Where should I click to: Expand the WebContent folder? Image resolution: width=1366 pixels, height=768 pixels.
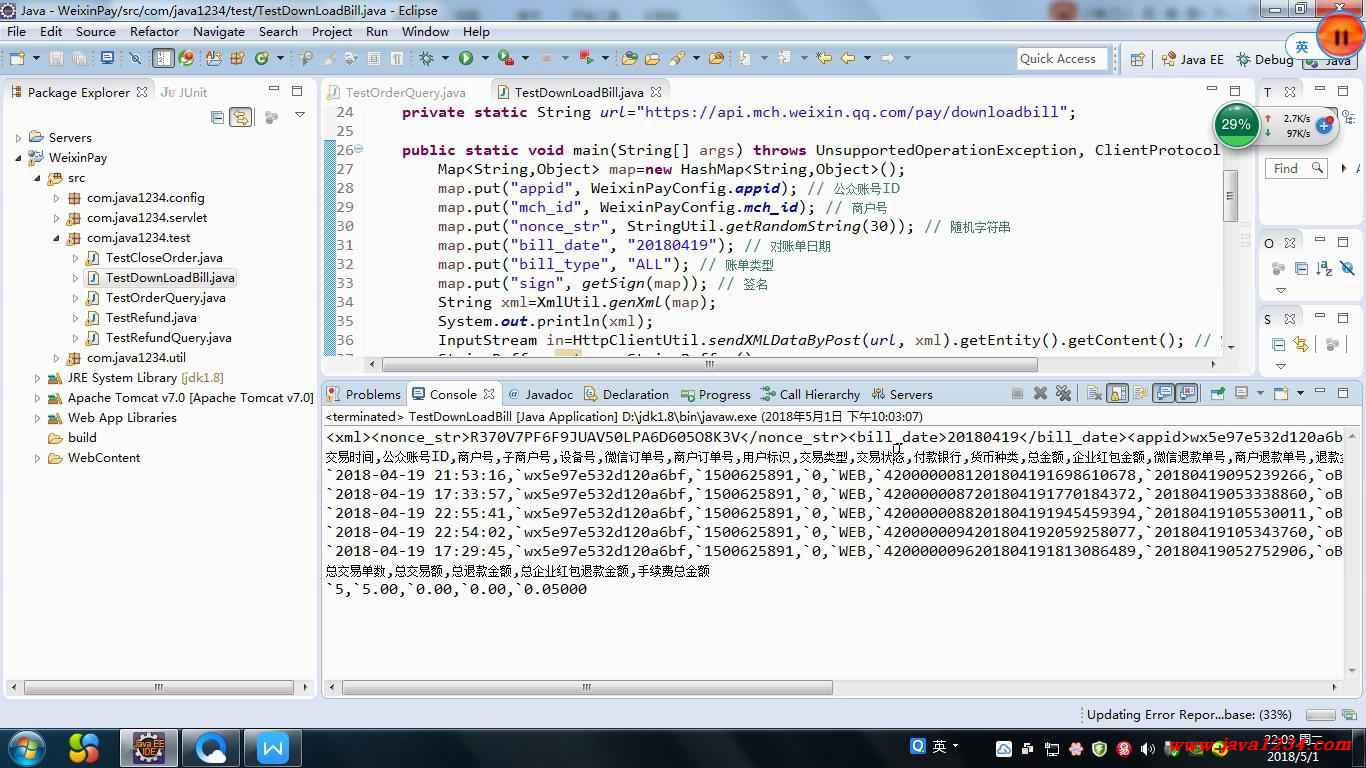(37, 458)
